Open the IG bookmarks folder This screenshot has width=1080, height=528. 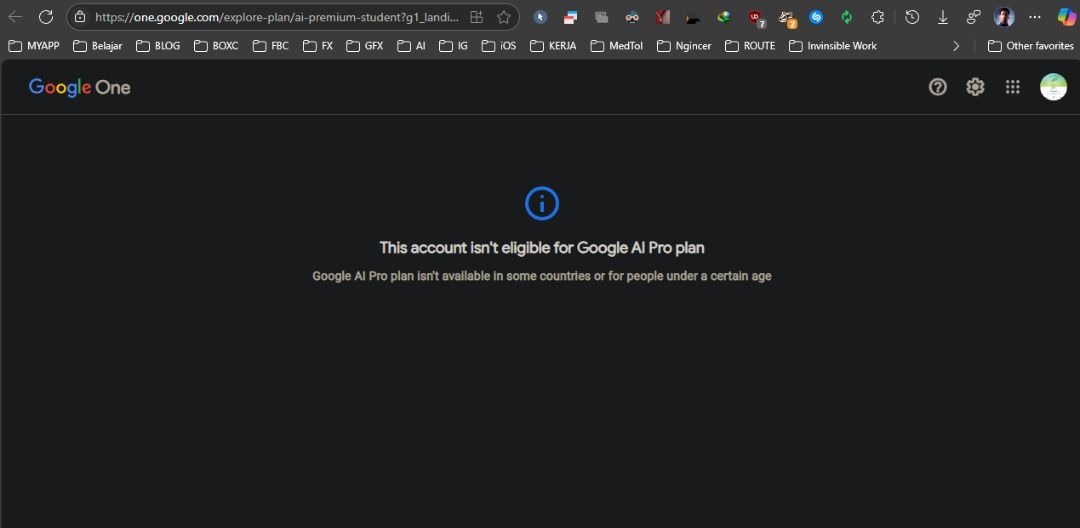454,45
